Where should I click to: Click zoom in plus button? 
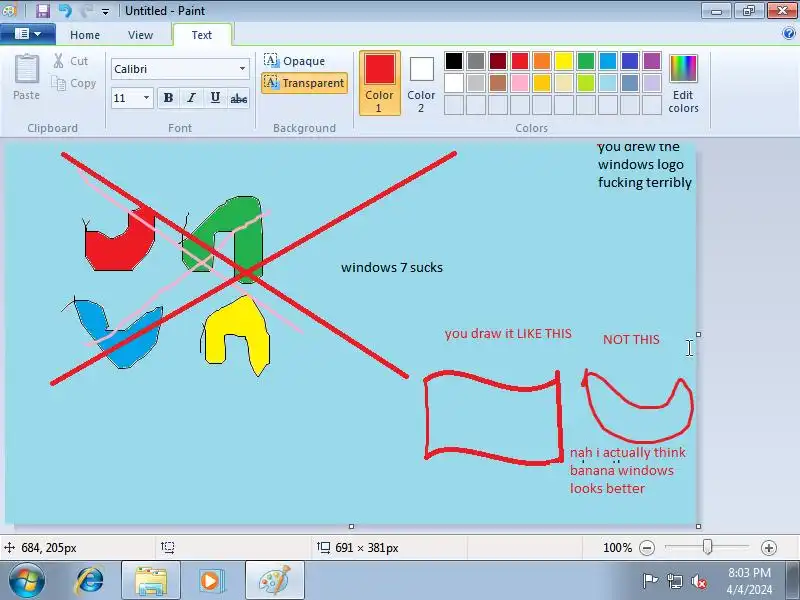[768, 548]
